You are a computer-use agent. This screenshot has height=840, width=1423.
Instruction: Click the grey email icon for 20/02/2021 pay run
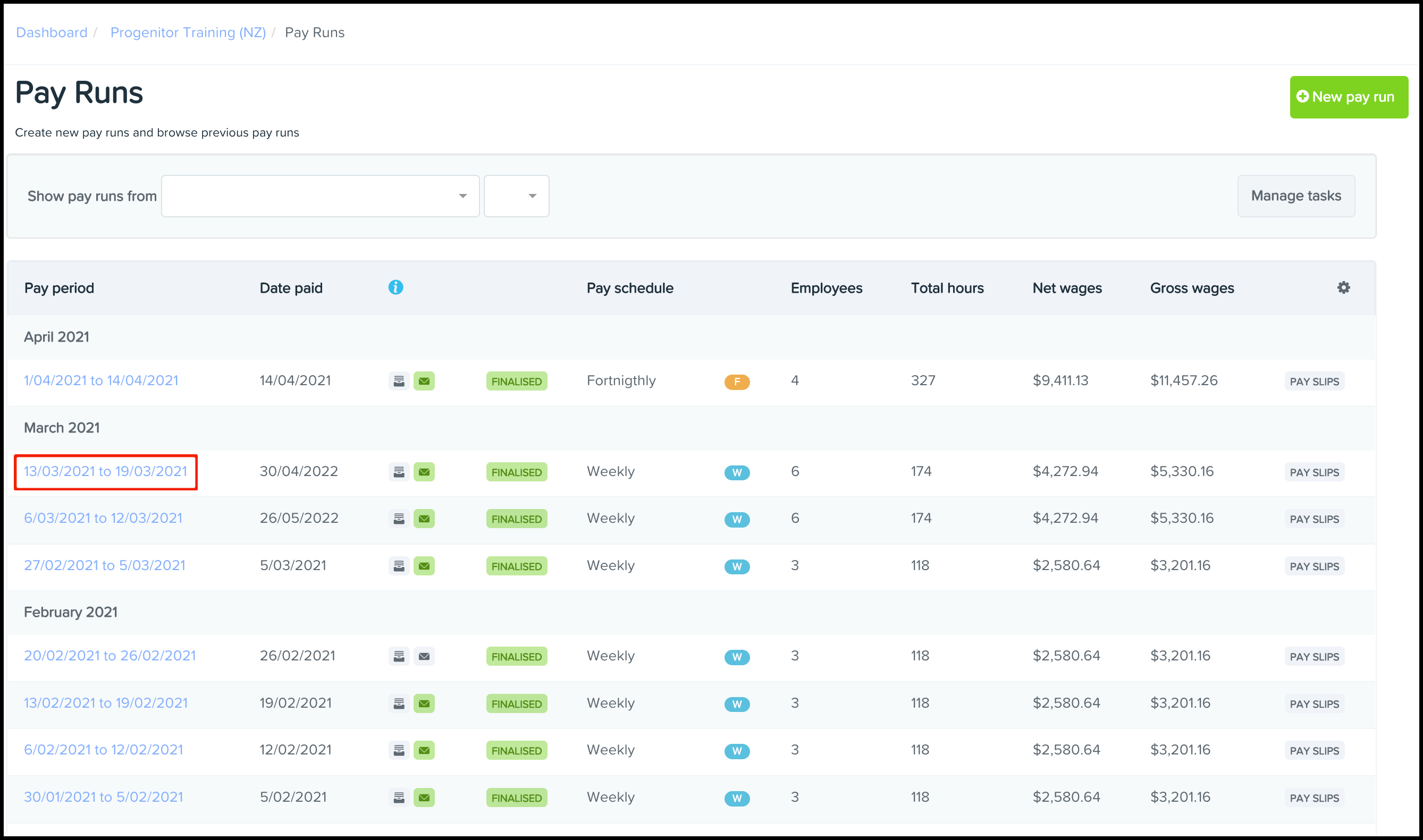pyautogui.click(x=424, y=657)
